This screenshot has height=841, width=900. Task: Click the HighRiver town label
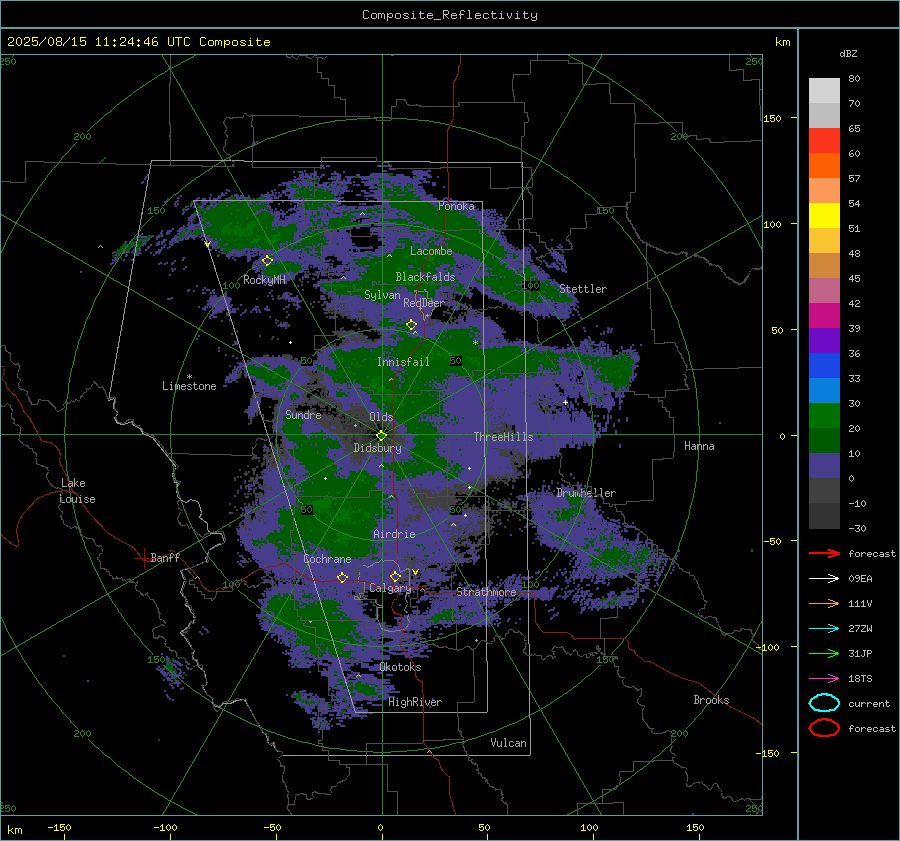click(x=415, y=702)
